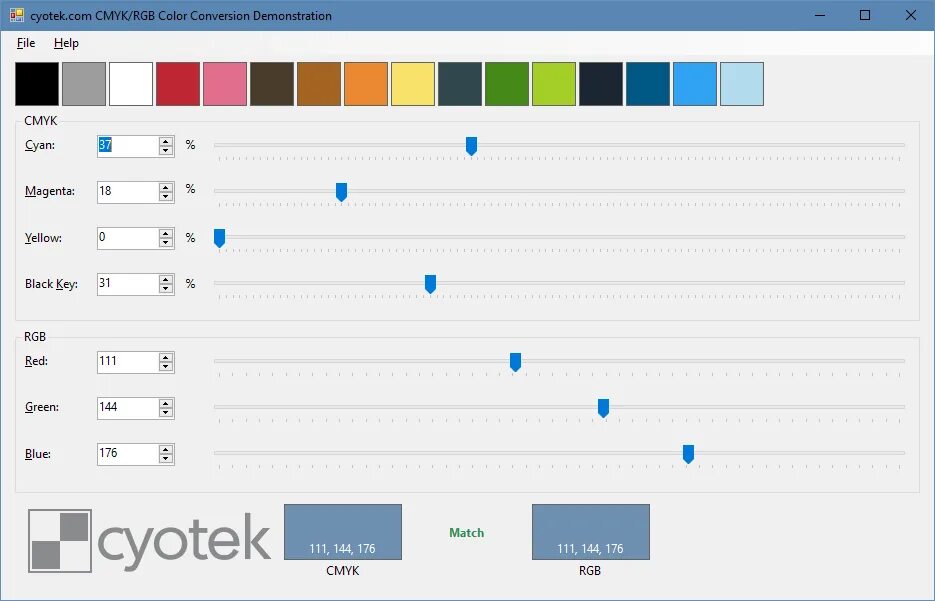Click the green Match status text

pos(466,532)
